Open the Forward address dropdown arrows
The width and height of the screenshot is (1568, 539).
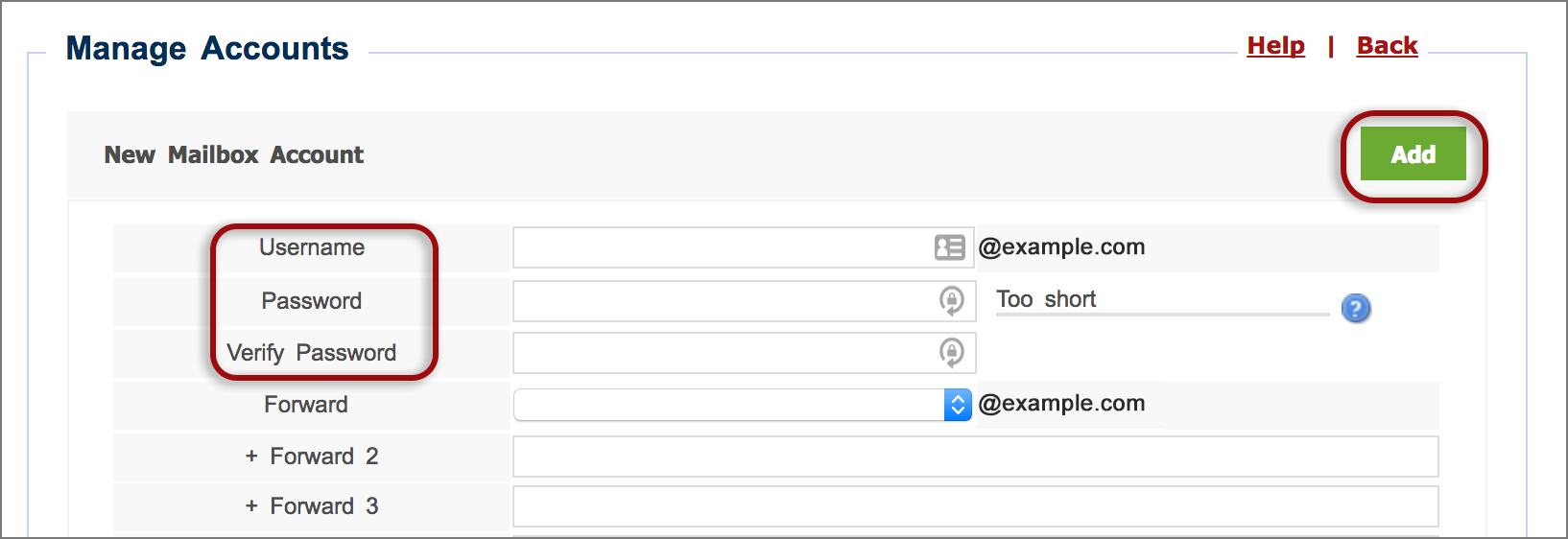click(x=958, y=405)
